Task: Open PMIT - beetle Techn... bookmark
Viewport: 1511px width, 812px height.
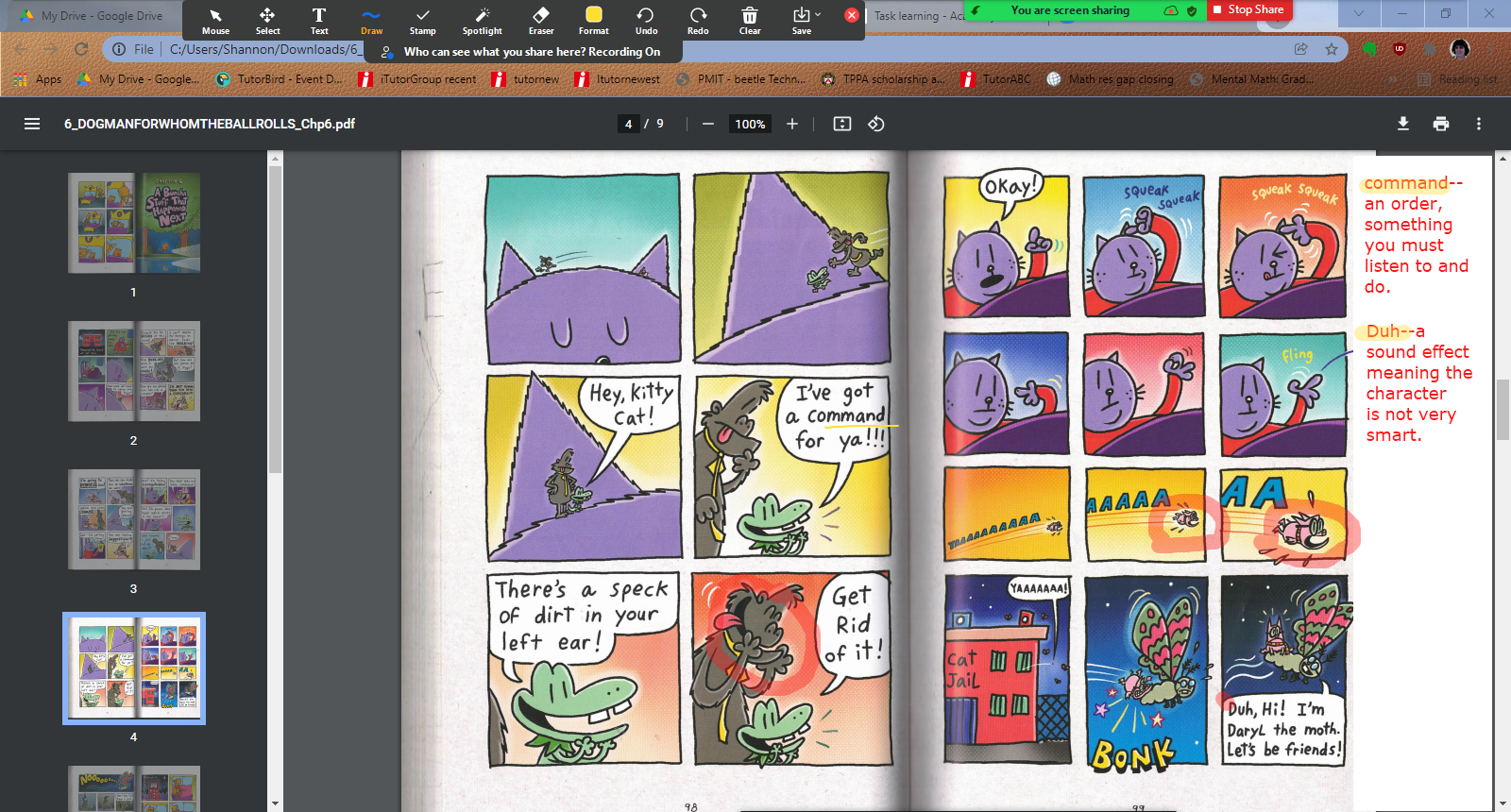Action: click(741, 79)
